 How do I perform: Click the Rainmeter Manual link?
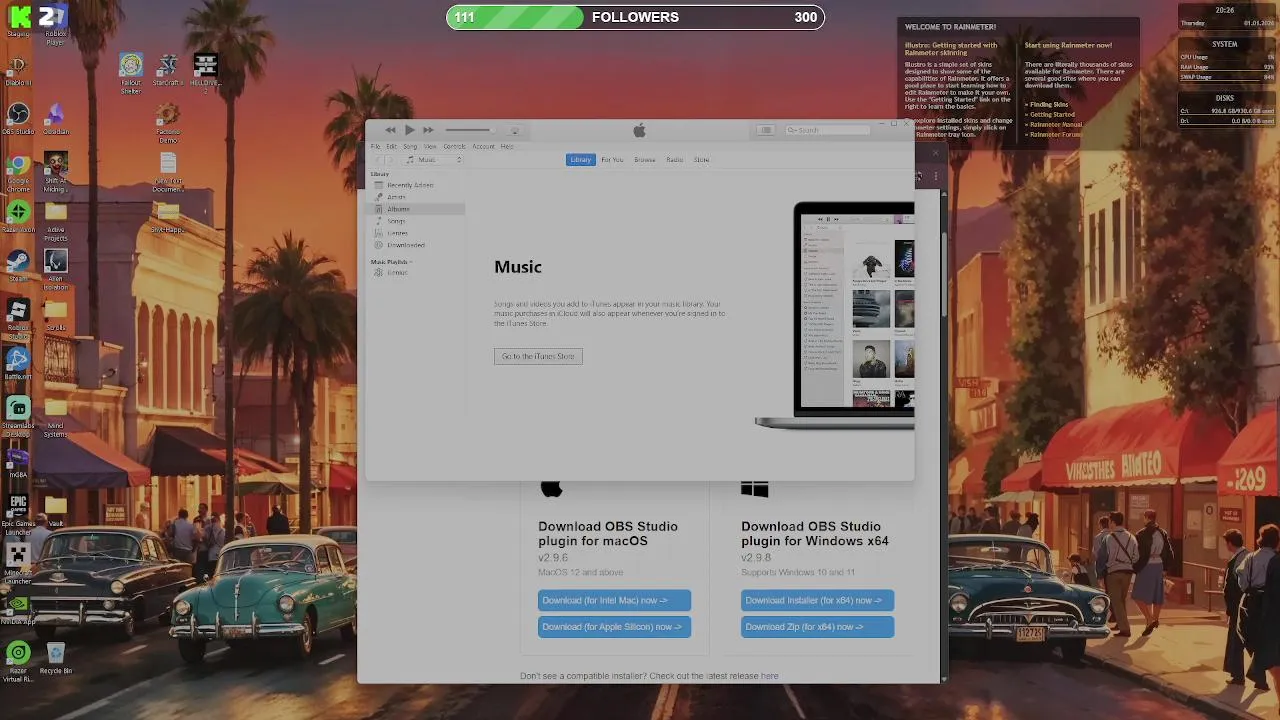pyautogui.click(x=1056, y=125)
